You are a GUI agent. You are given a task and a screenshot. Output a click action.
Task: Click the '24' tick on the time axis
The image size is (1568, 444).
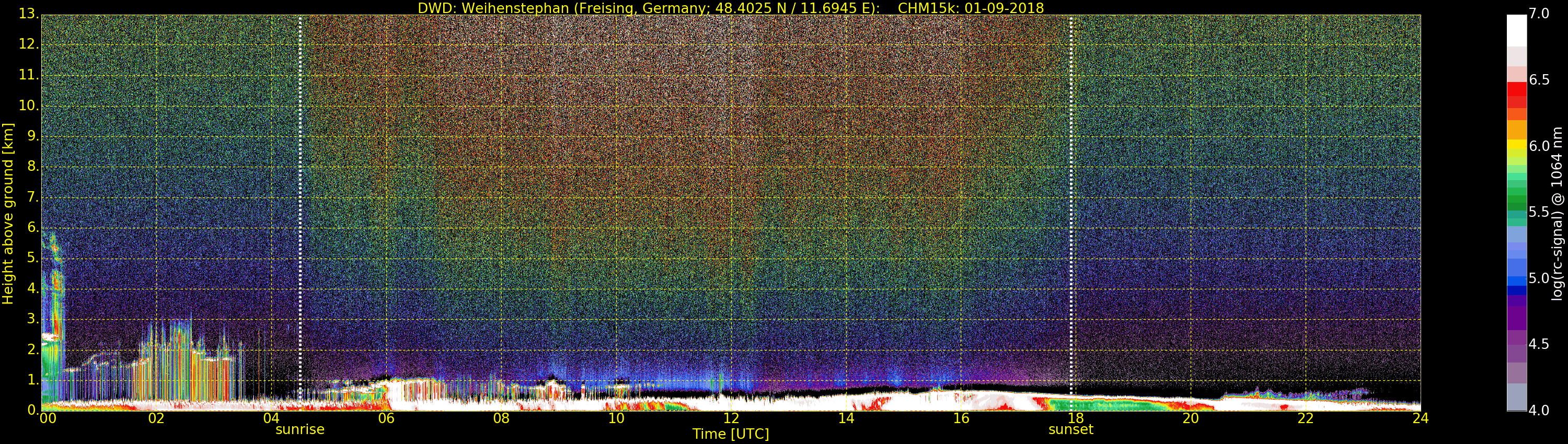(x=1421, y=418)
